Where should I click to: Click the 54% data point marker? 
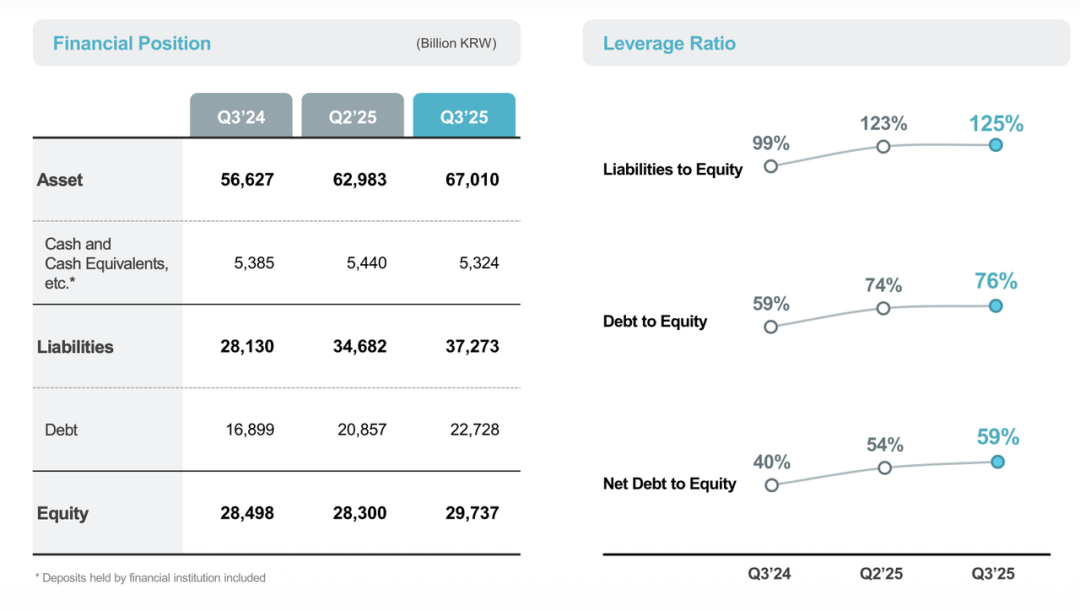coord(884,467)
